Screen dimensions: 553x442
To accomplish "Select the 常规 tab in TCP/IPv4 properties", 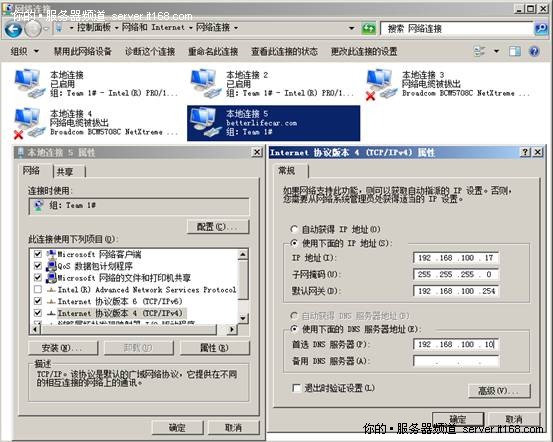I will click(x=287, y=171).
